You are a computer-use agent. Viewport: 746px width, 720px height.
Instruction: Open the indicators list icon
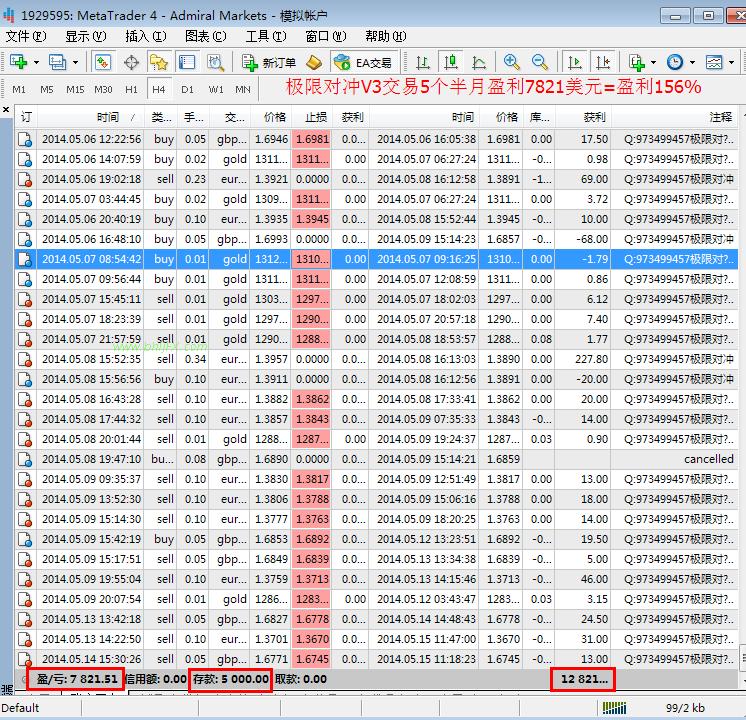tap(637, 62)
